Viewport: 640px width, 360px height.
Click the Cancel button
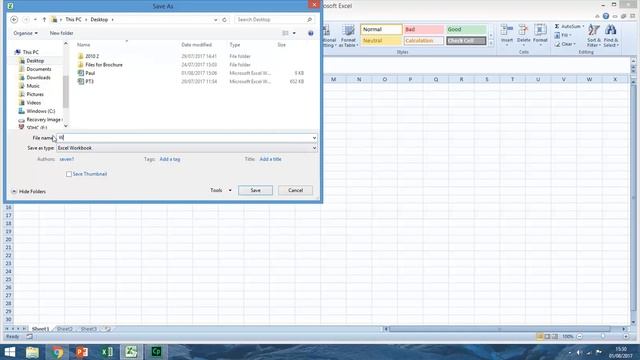point(296,190)
